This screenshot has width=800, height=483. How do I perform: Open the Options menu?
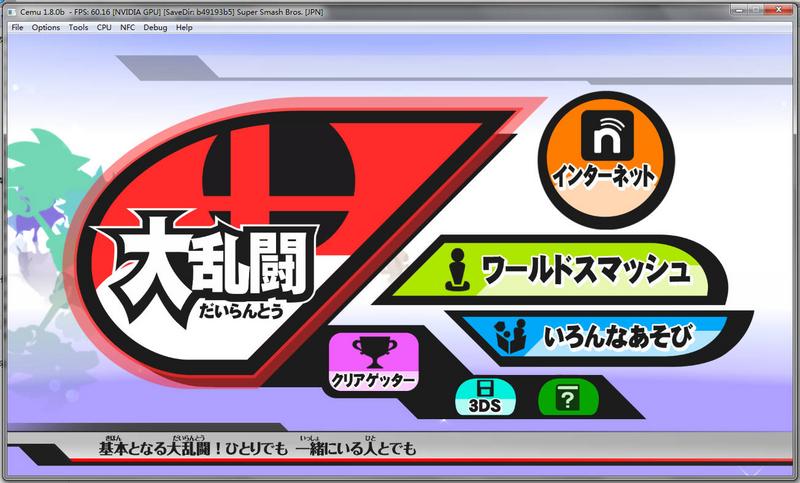46,27
